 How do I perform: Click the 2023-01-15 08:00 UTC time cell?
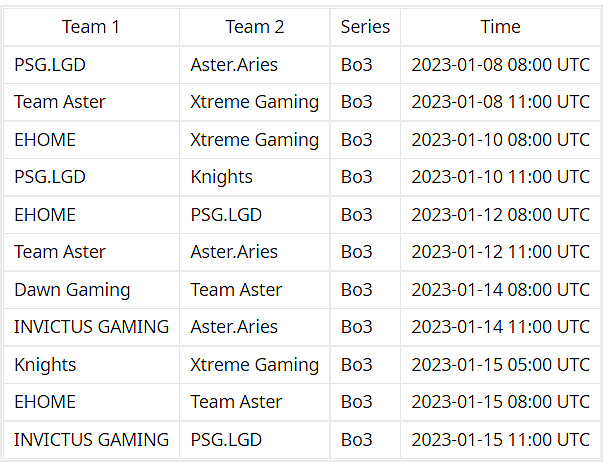[500, 402]
